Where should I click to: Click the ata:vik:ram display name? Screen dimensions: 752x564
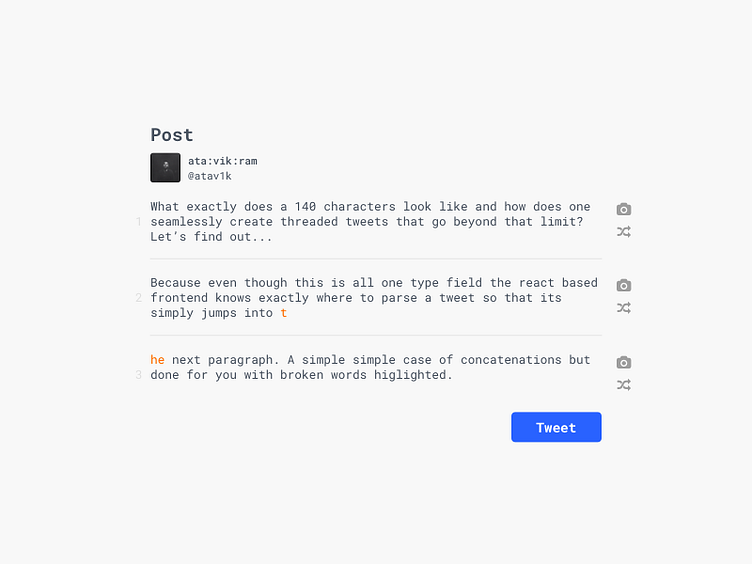tap(223, 161)
